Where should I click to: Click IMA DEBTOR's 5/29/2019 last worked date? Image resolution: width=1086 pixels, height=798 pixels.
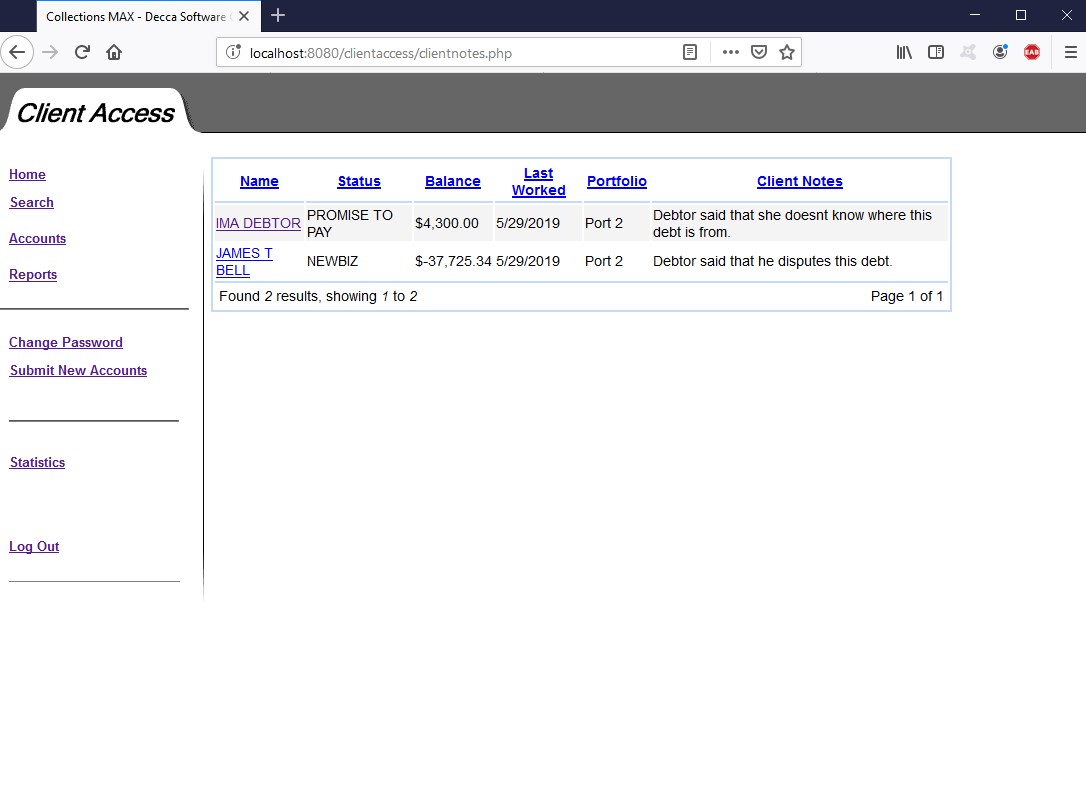[528, 224]
